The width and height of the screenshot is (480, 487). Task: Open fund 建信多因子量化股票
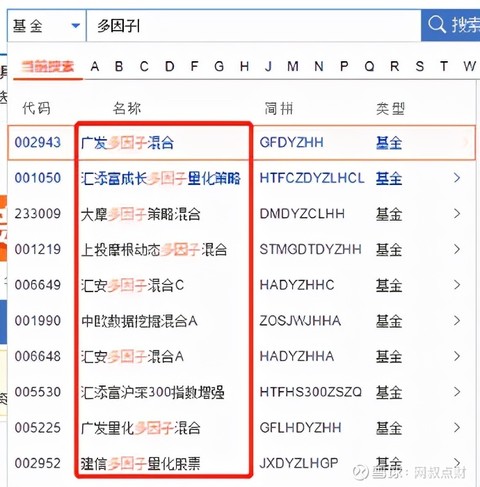[x=140, y=463]
